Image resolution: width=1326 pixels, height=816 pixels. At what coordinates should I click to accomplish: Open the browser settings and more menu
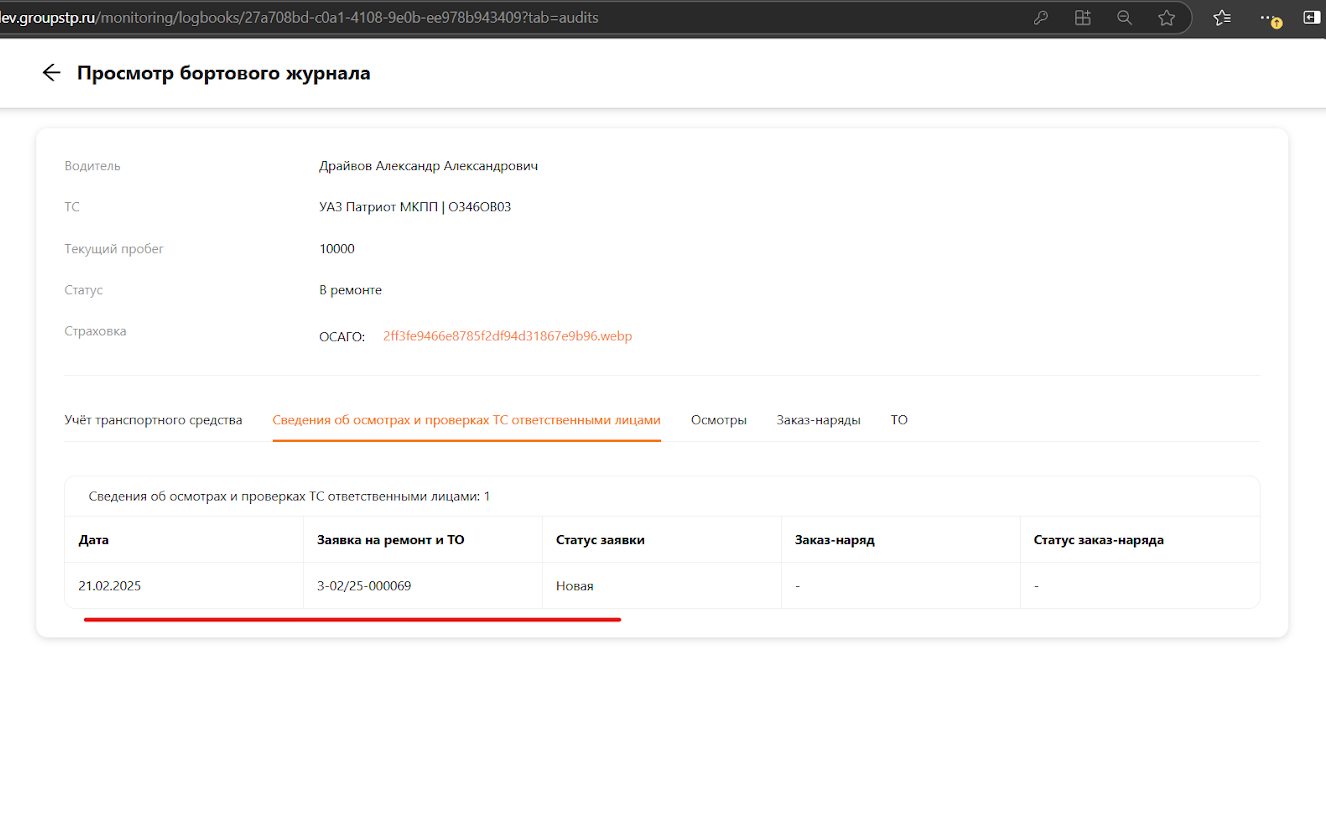(x=1268, y=18)
